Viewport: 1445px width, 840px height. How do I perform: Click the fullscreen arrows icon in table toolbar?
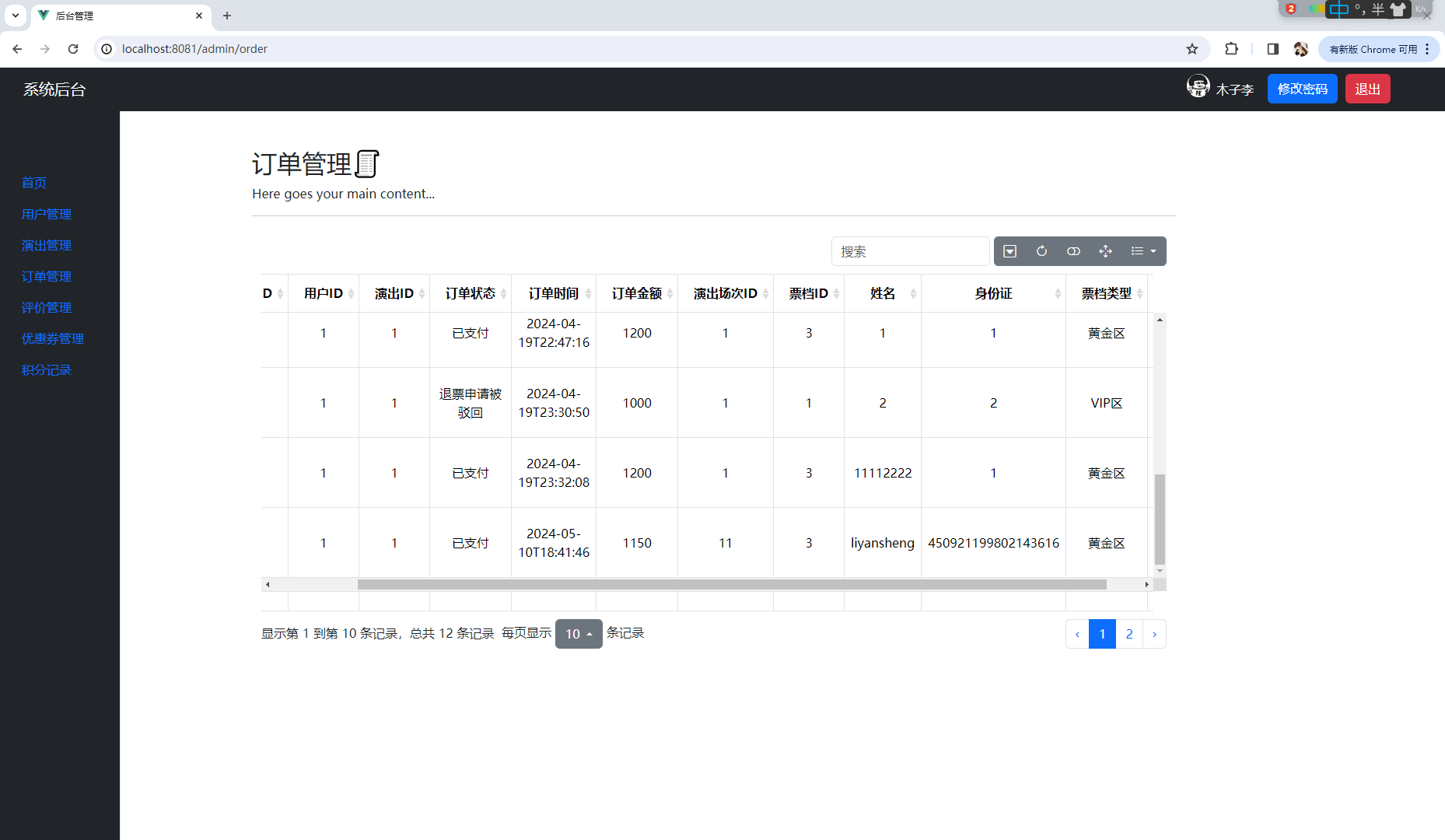click(x=1105, y=251)
